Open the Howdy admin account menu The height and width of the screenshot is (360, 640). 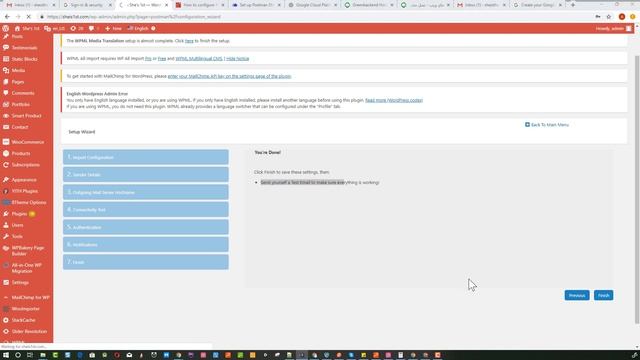coord(613,29)
